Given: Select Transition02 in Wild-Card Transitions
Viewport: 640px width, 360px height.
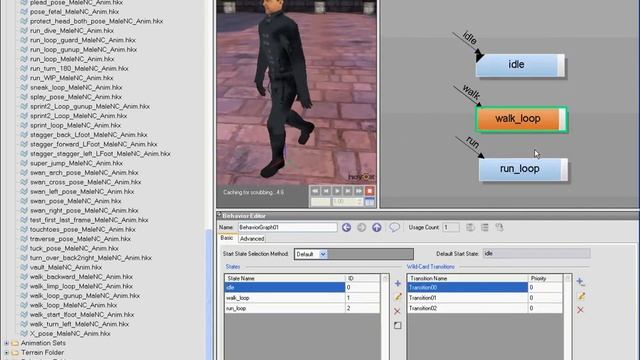Looking at the screenshot, I should tap(484, 309).
